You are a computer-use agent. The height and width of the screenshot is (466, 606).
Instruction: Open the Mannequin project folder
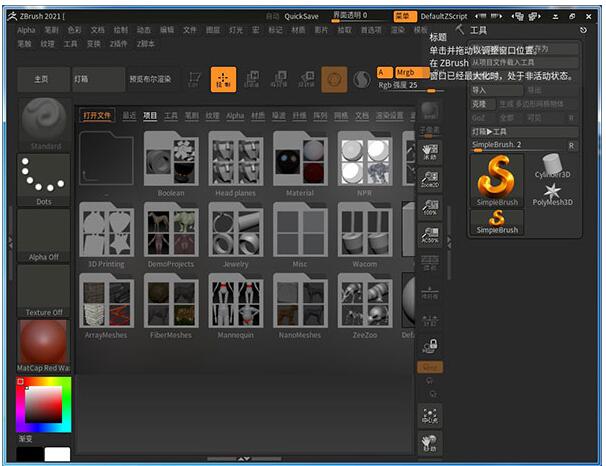click(236, 301)
